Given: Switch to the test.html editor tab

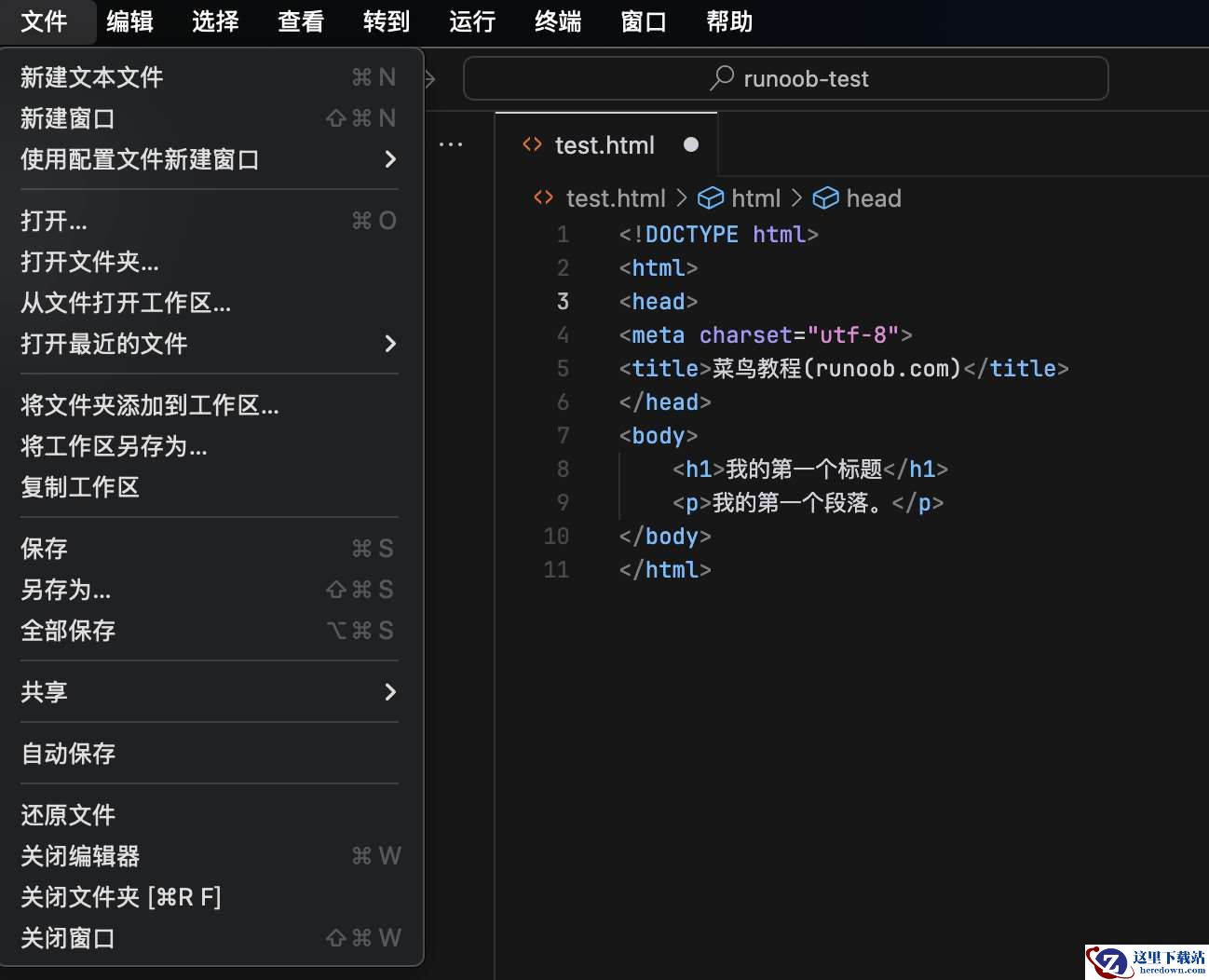Looking at the screenshot, I should tap(605, 144).
